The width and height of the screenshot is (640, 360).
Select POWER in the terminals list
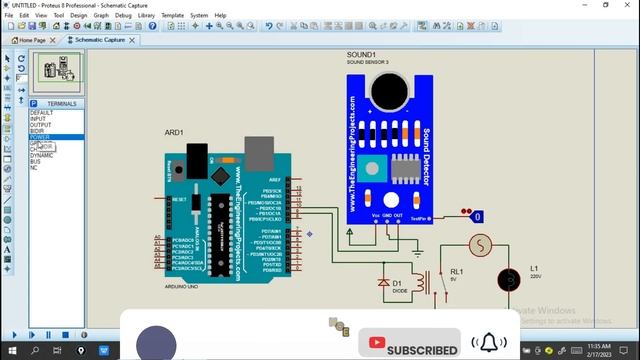click(57, 137)
